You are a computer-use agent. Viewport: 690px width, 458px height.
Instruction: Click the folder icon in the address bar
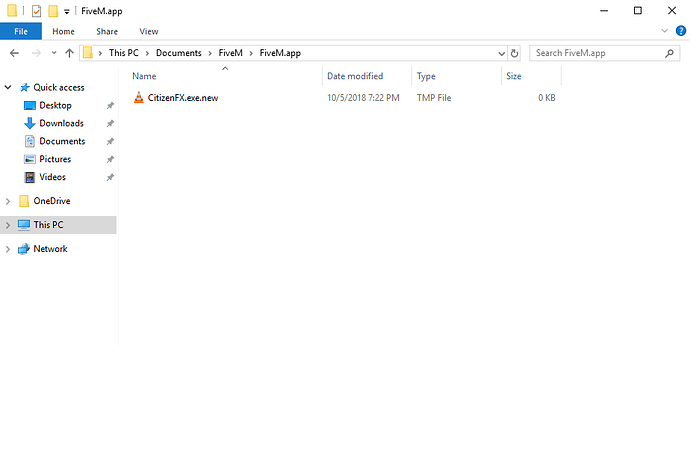point(88,53)
